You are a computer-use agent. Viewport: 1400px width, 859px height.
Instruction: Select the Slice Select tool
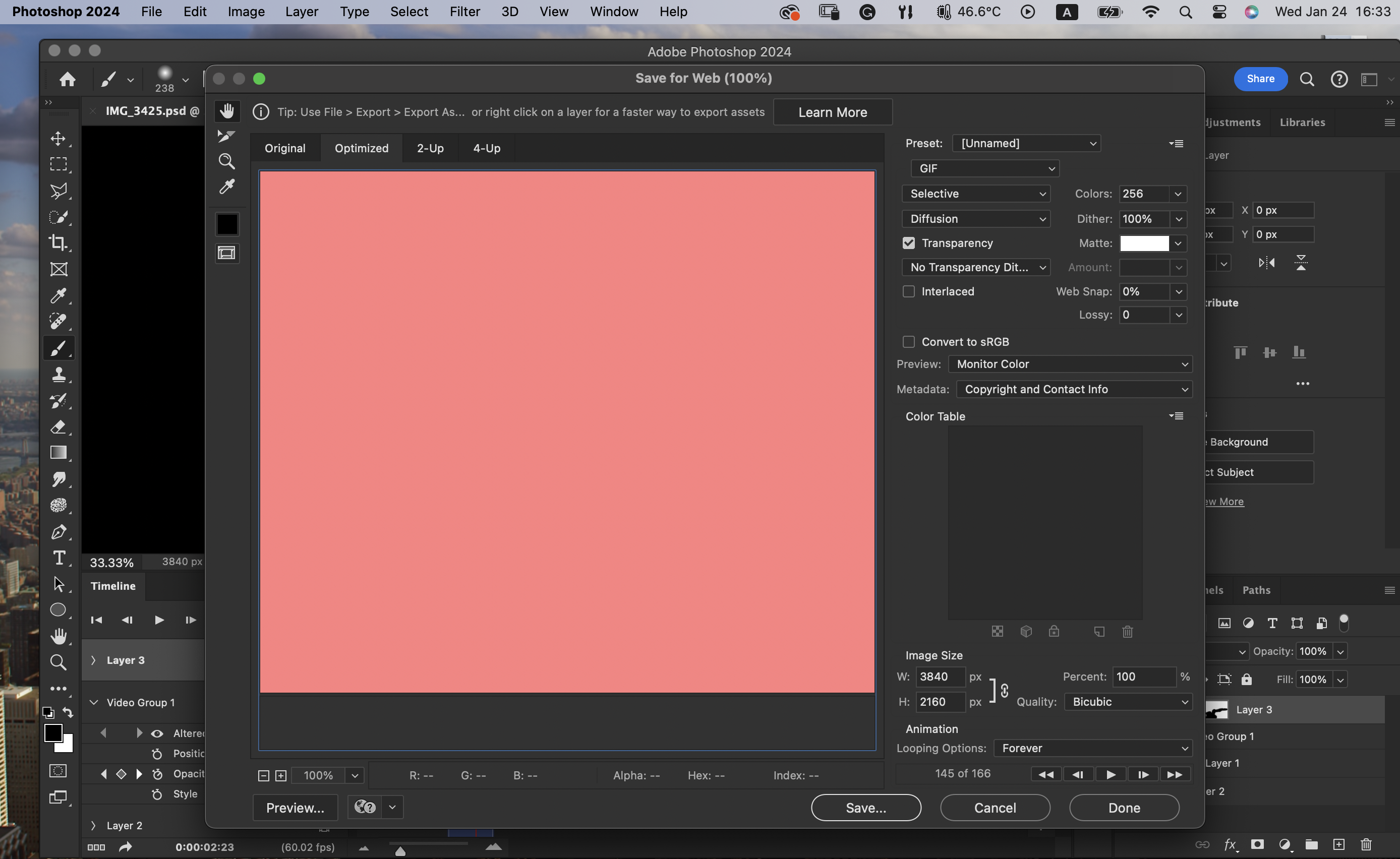click(226, 136)
